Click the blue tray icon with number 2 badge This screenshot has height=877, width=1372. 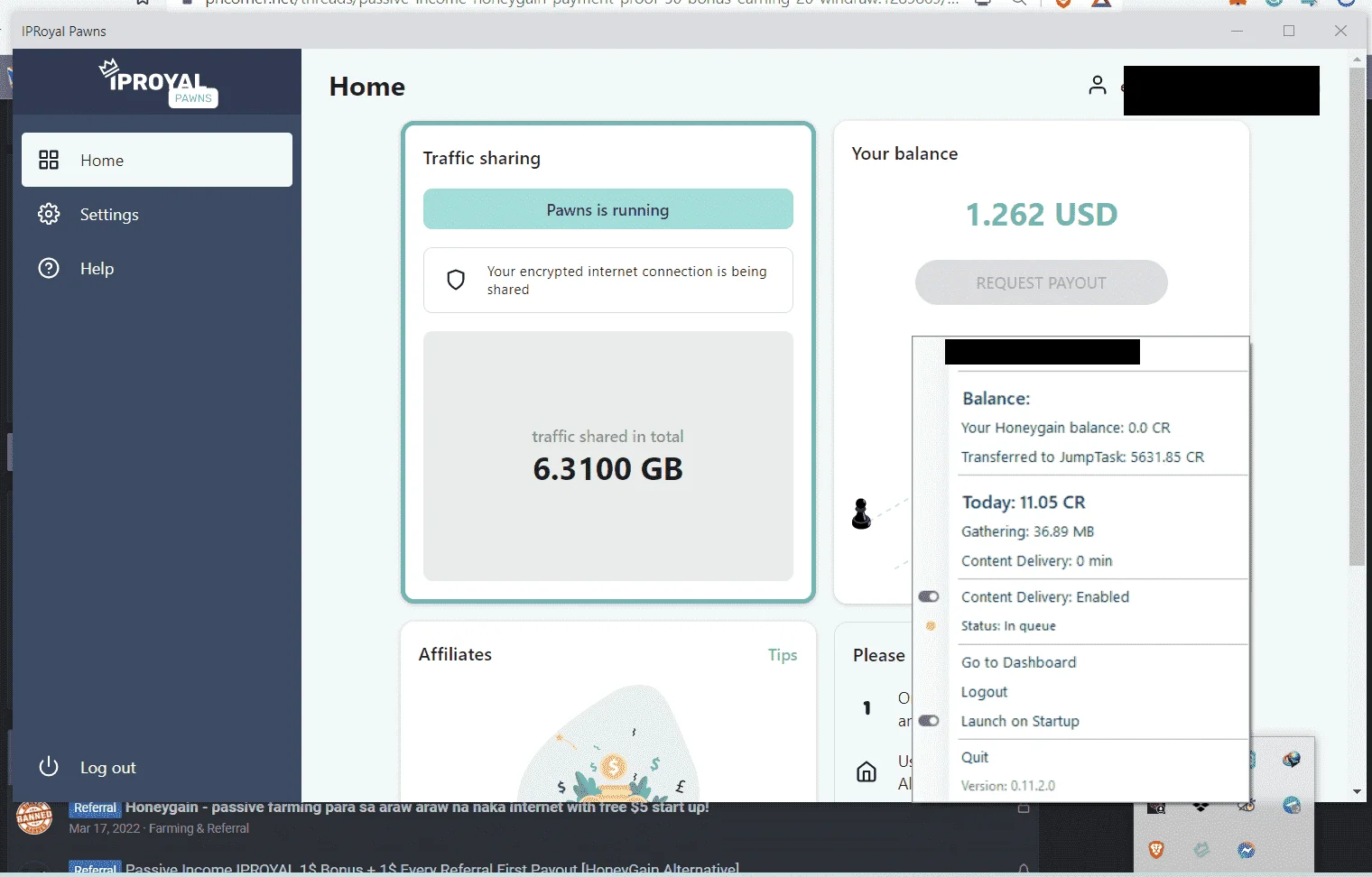click(1292, 805)
